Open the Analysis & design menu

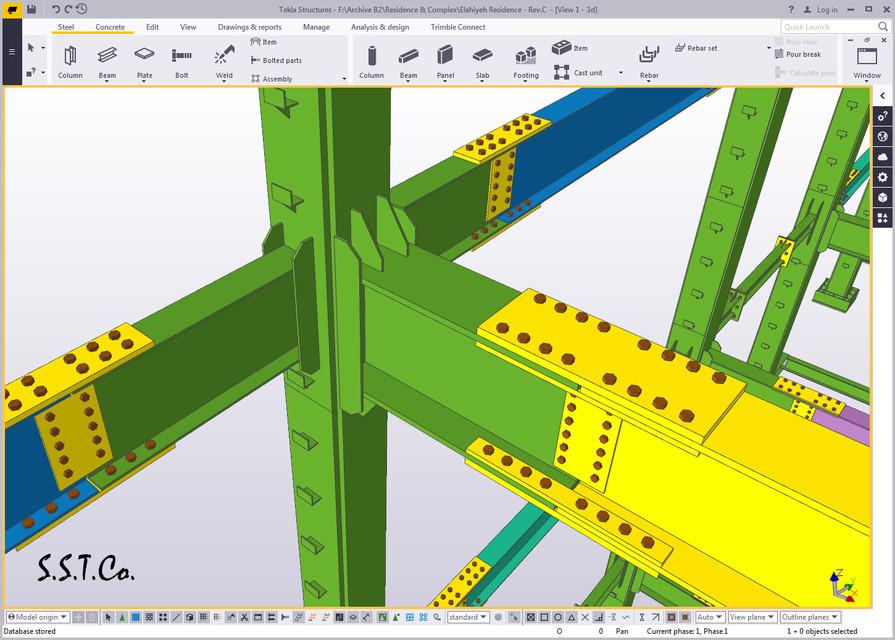click(x=381, y=27)
